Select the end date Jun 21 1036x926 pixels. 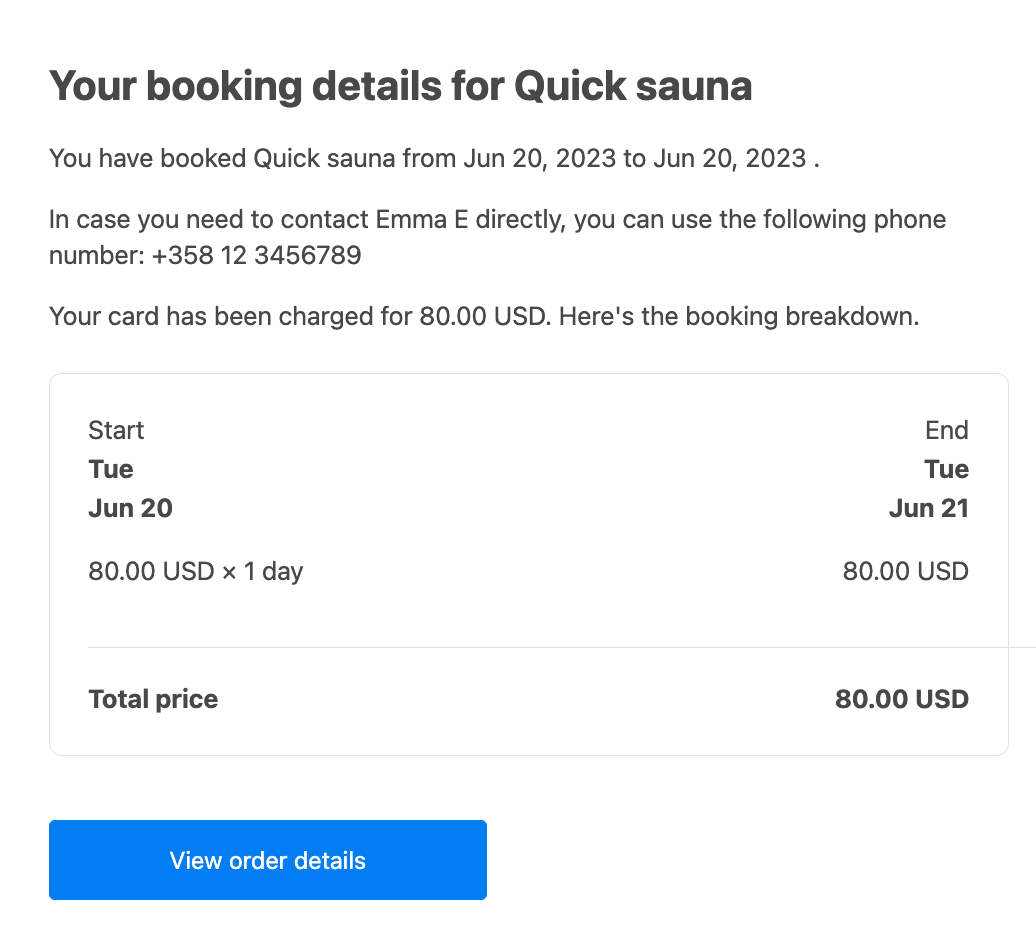[928, 508]
